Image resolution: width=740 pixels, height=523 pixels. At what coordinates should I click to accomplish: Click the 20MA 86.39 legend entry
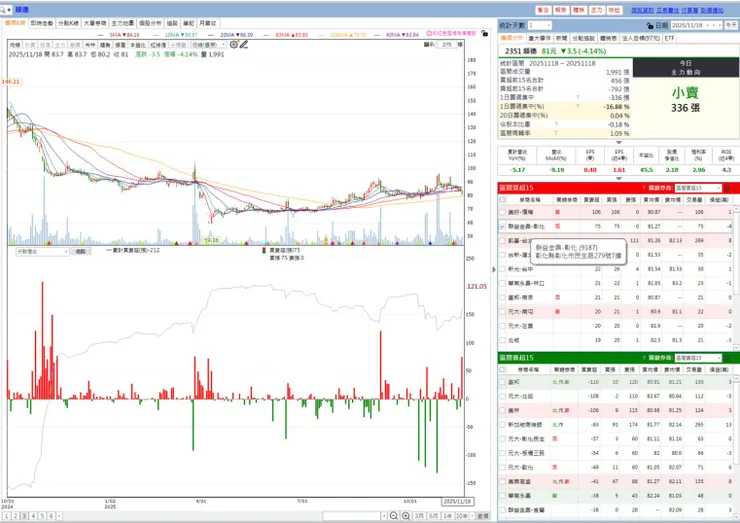(x=230, y=35)
